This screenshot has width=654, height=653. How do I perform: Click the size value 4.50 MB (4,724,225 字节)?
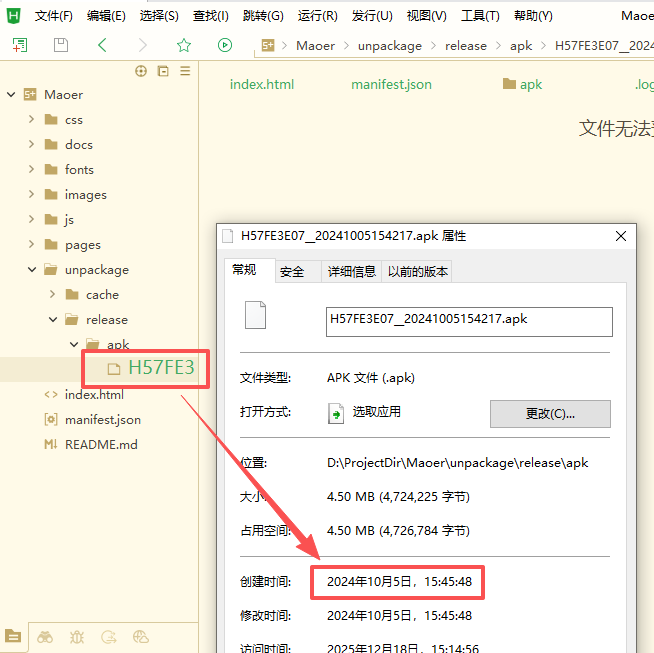pyautogui.click(x=398, y=497)
